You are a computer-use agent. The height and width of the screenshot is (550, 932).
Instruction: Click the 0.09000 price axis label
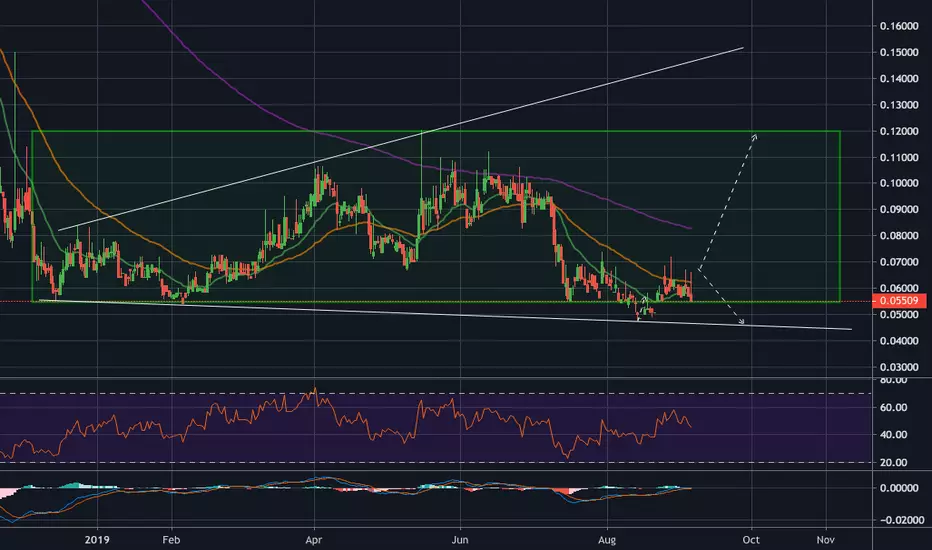pyautogui.click(x=899, y=209)
